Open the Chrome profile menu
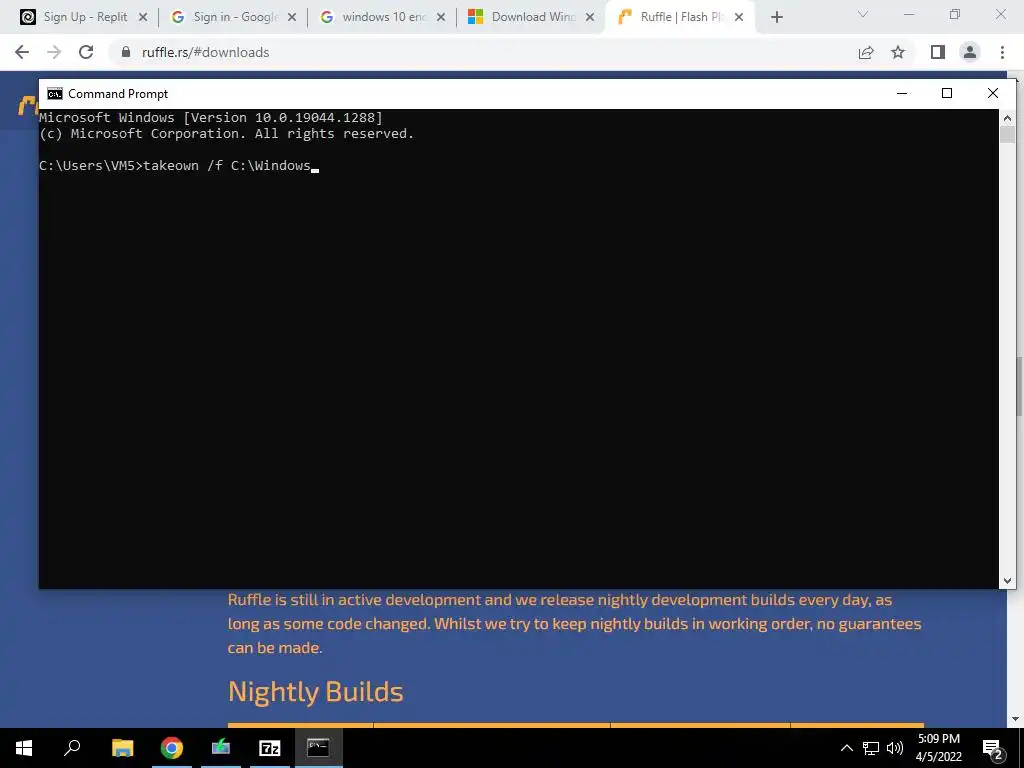Image resolution: width=1024 pixels, height=768 pixels. [x=970, y=52]
